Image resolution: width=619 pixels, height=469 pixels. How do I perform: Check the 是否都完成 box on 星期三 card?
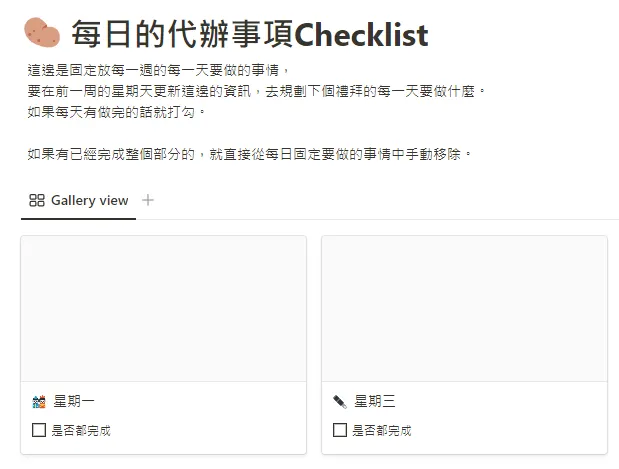(x=340, y=431)
